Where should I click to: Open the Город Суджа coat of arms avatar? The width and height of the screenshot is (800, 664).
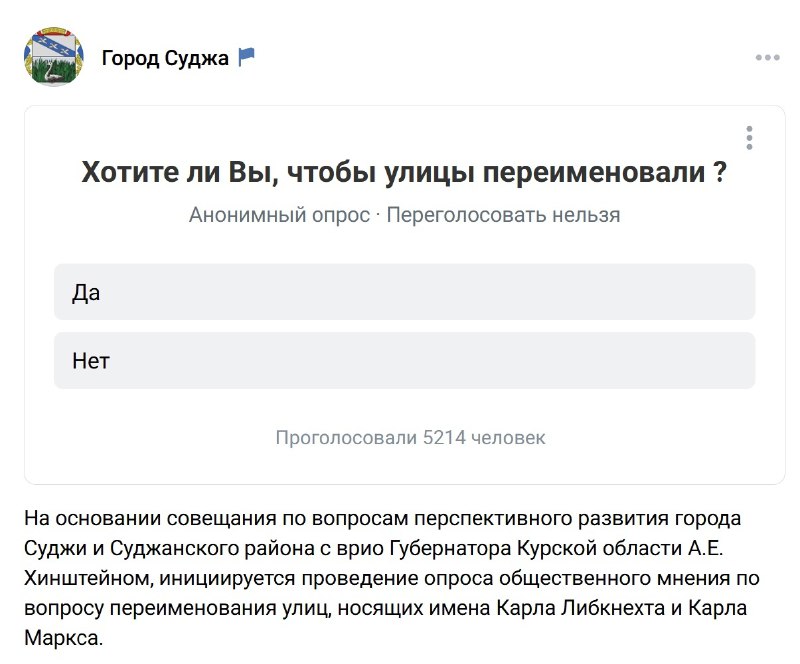(x=54, y=57)
